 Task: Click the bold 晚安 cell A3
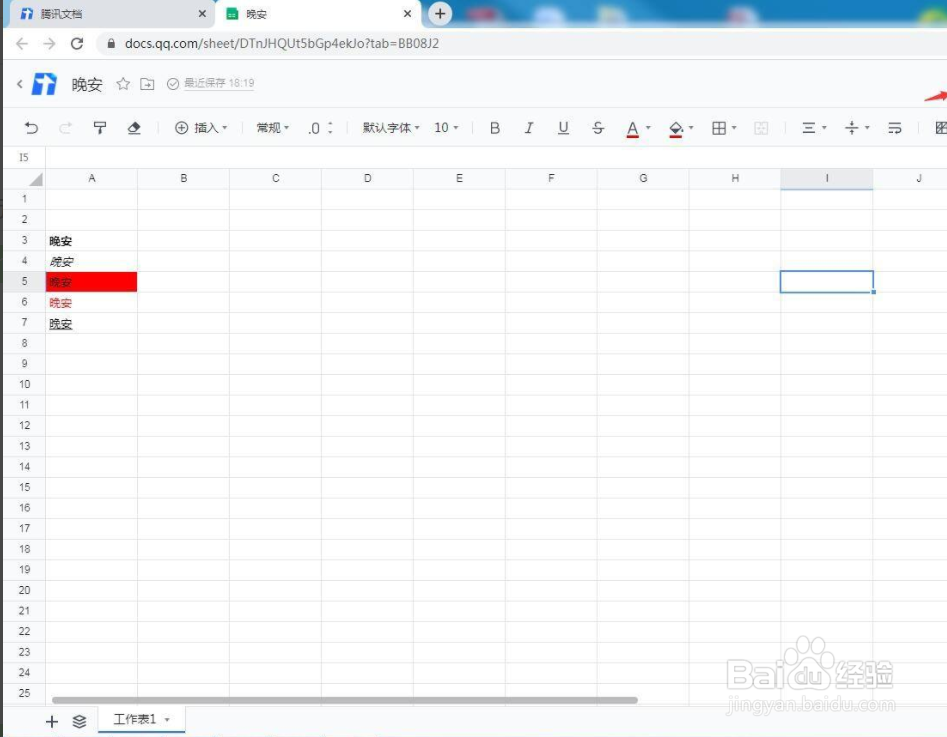pyautogui.click(x=92, y=240)
